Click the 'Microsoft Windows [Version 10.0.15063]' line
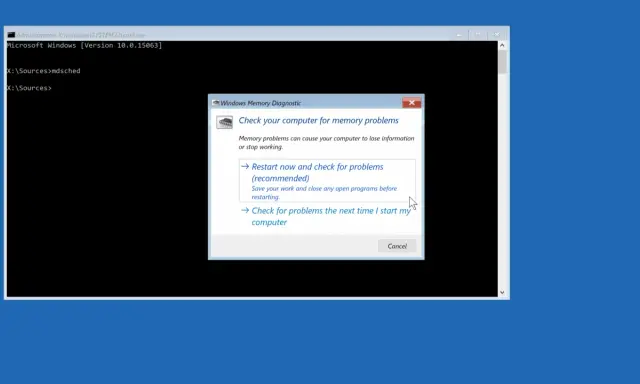Viewport: 640px width, 384px height. [x=84, y=45]
